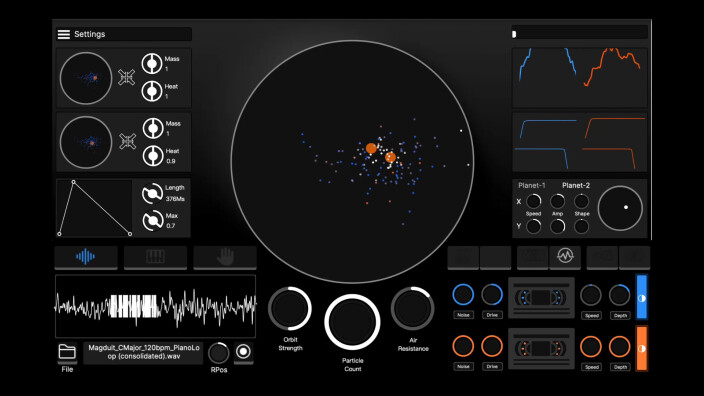Select the piano keyboard mode icon
The image size is (704, 396).
point(155,257)
